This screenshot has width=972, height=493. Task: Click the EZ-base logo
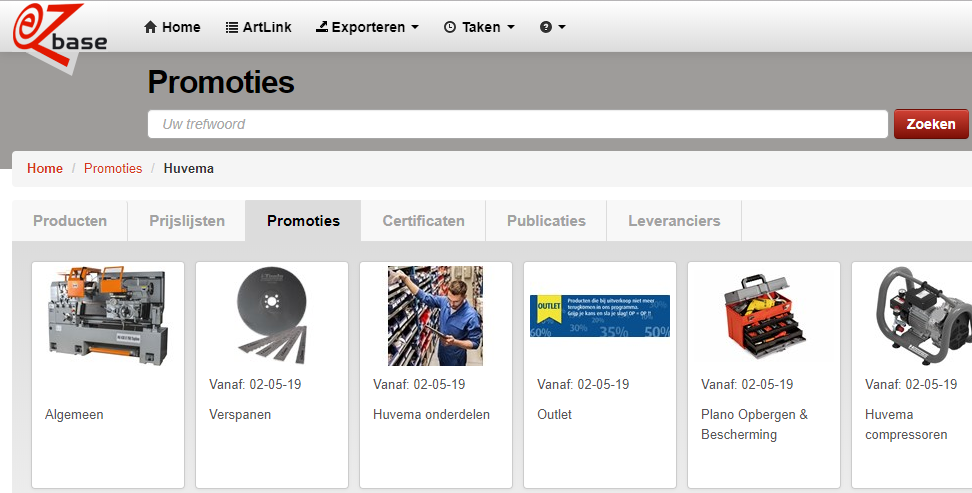[60, 37]
